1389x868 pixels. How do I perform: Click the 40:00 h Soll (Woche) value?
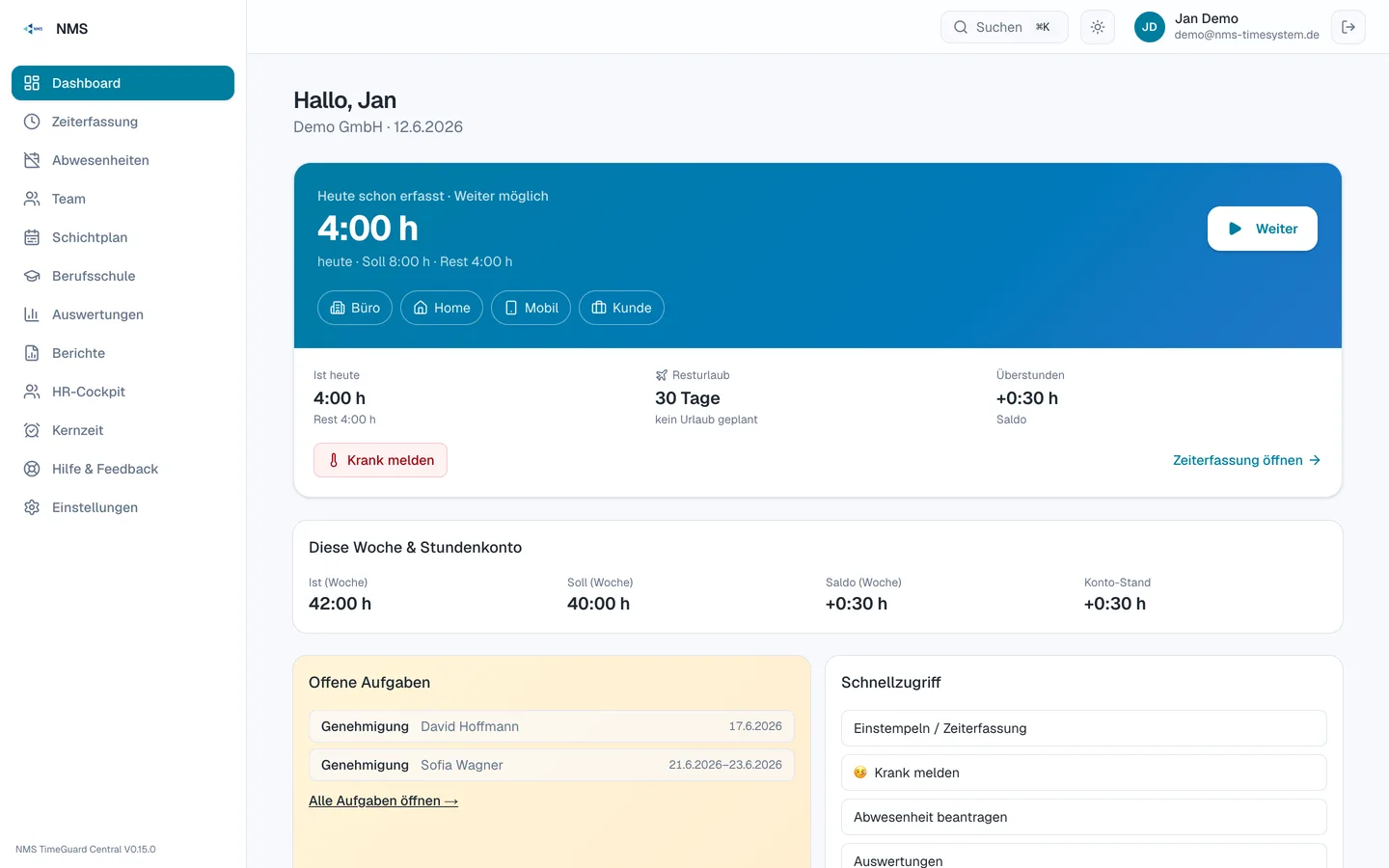click(x=598, y=604)
